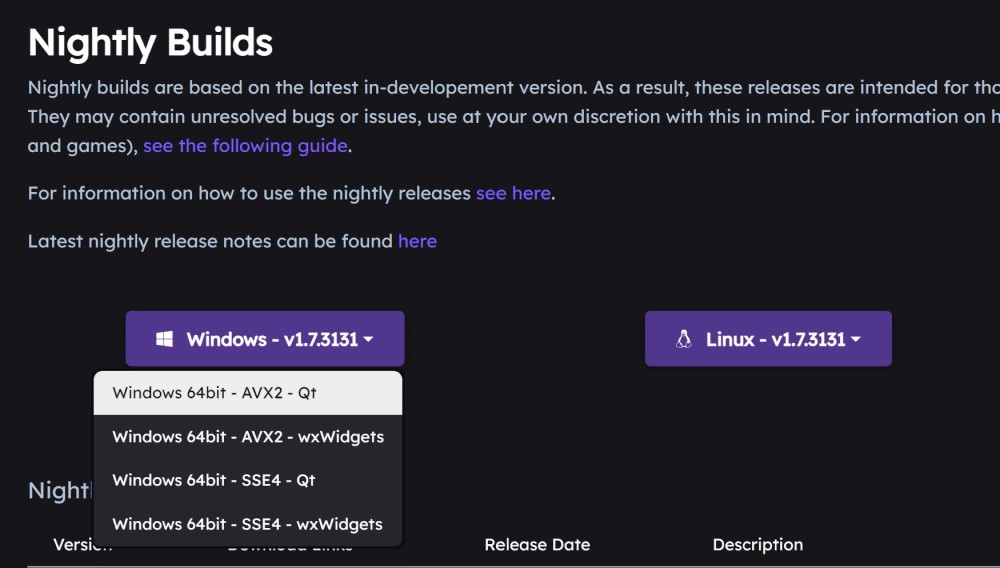Image resolution: width=1000 pixels, height=568 pixels.
Task: Click the Nightly Builds page heading
Action: [x=150, y=43]
